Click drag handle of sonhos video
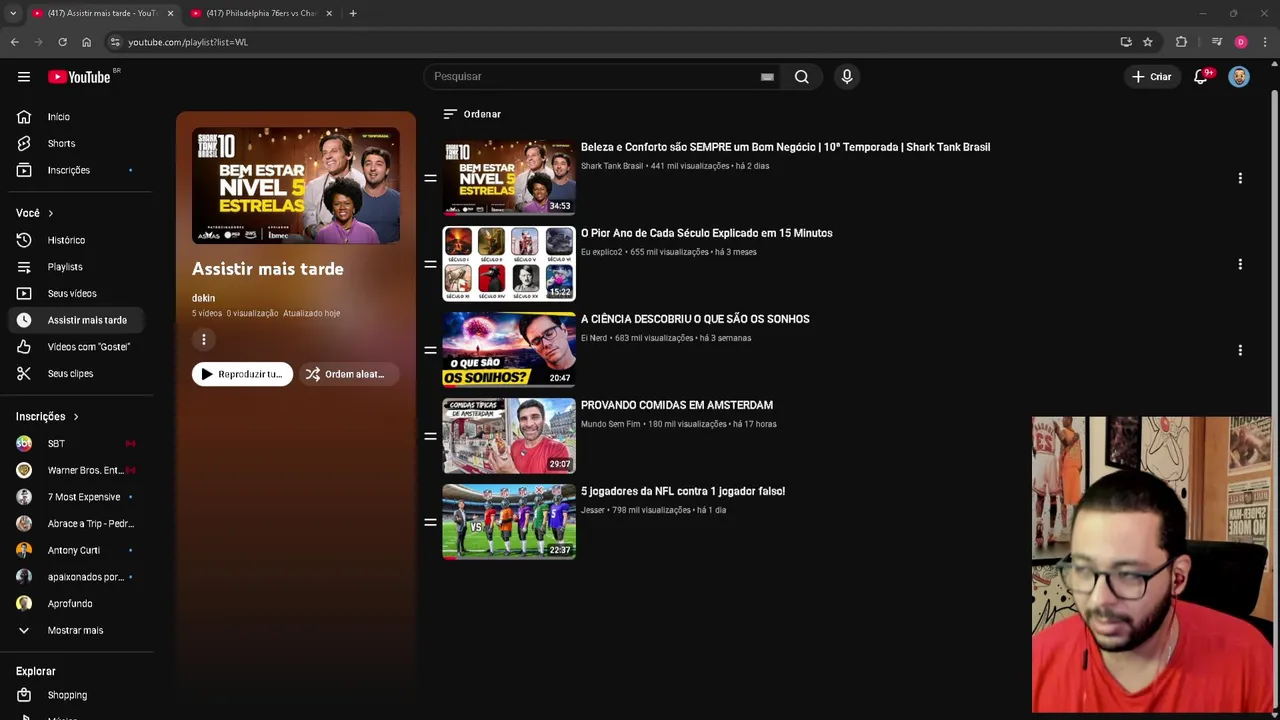Screen dimensions: 1280x720 430,350
